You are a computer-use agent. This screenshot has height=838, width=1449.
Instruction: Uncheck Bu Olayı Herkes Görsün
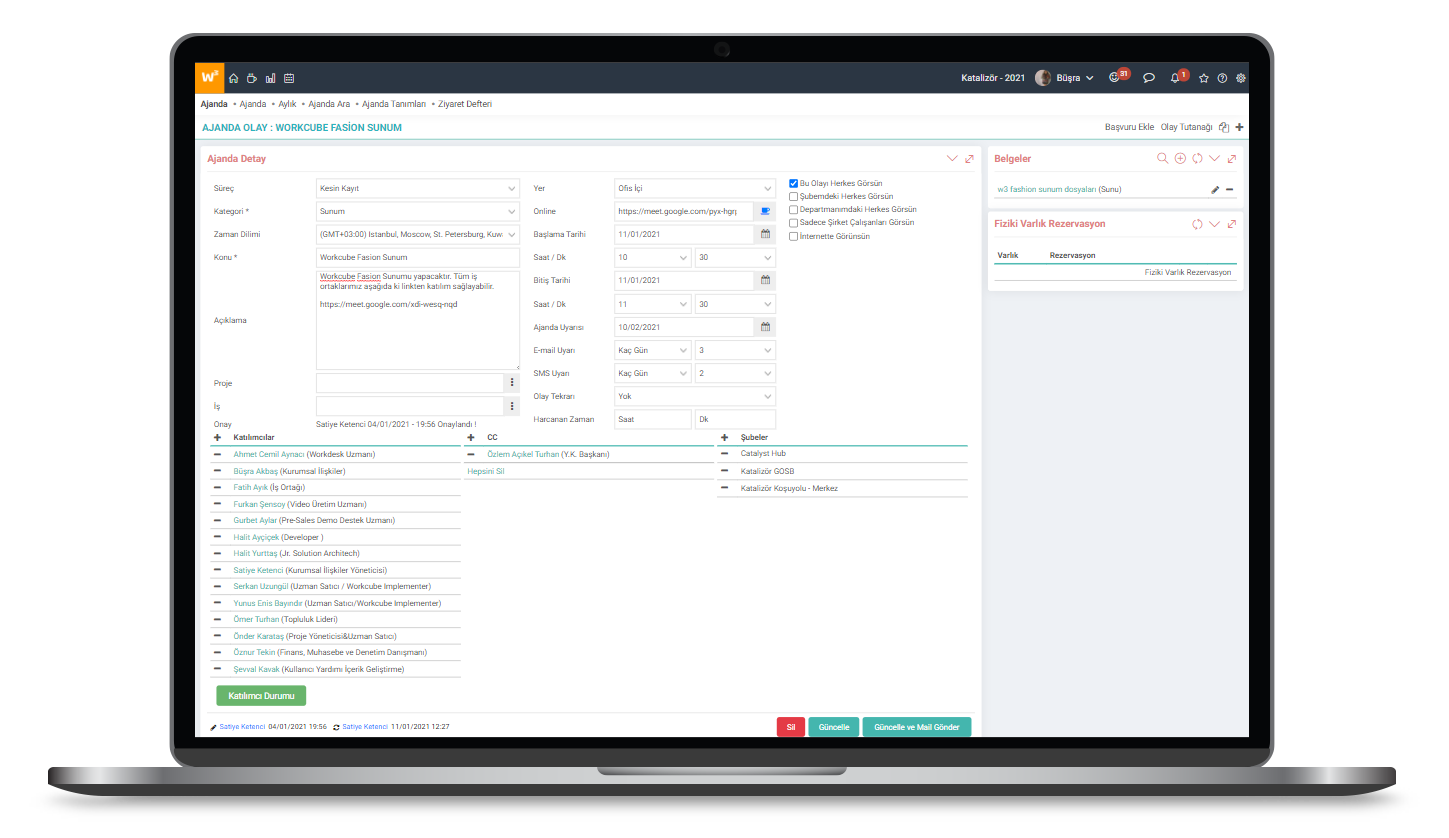[793, 183]
